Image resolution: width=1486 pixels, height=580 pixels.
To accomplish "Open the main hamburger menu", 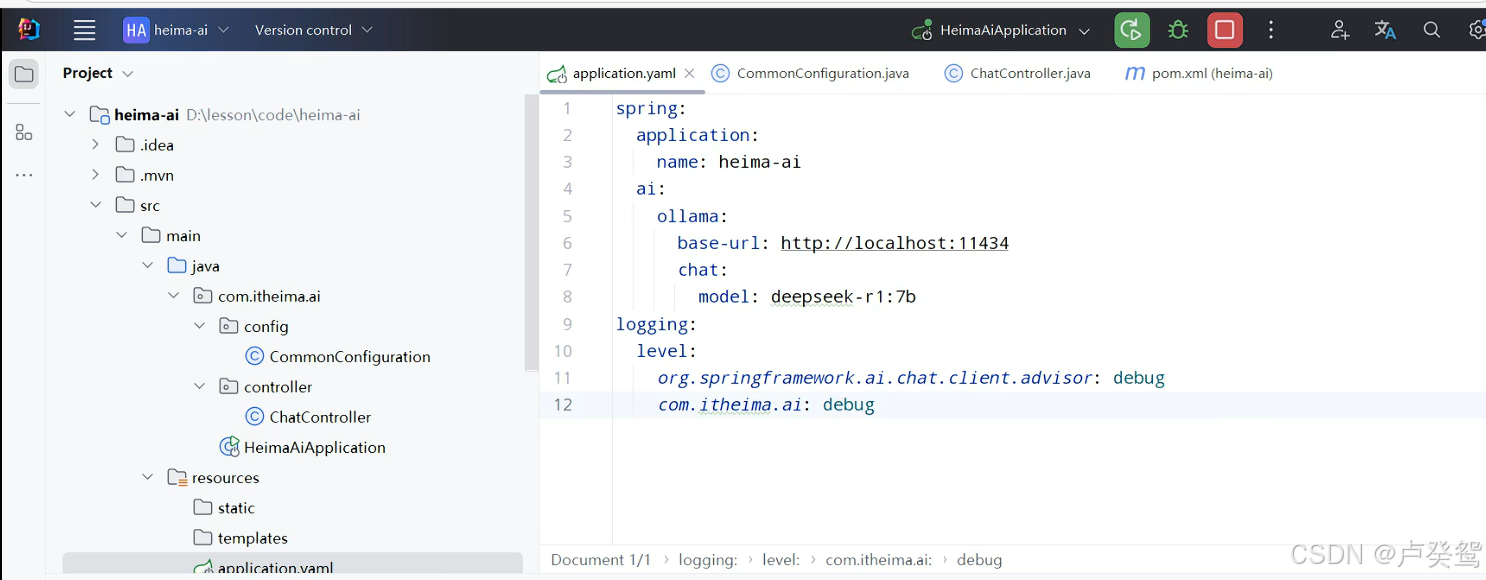I will tap(85, 30).
